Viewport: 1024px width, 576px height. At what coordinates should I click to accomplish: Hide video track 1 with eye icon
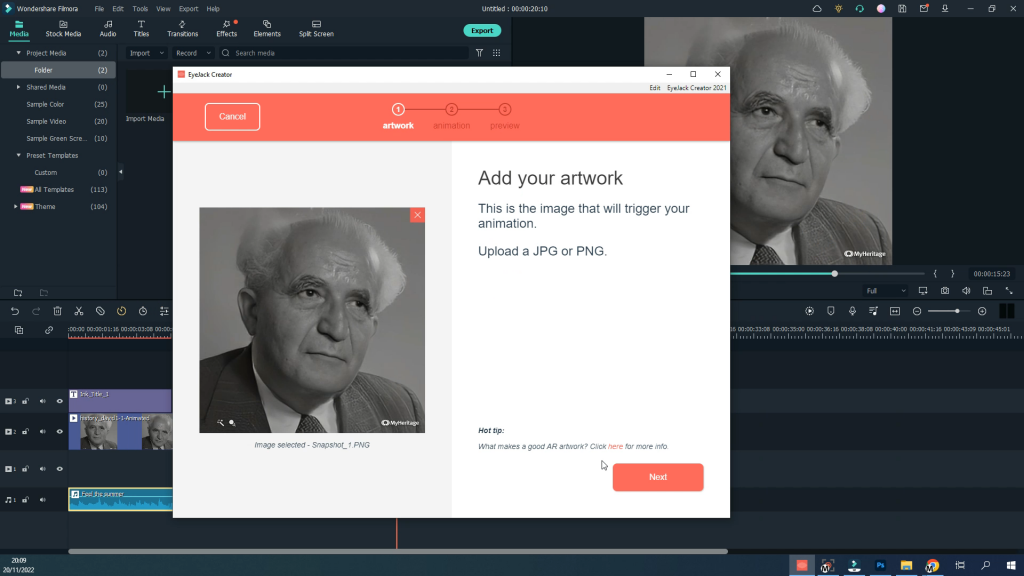59,469
